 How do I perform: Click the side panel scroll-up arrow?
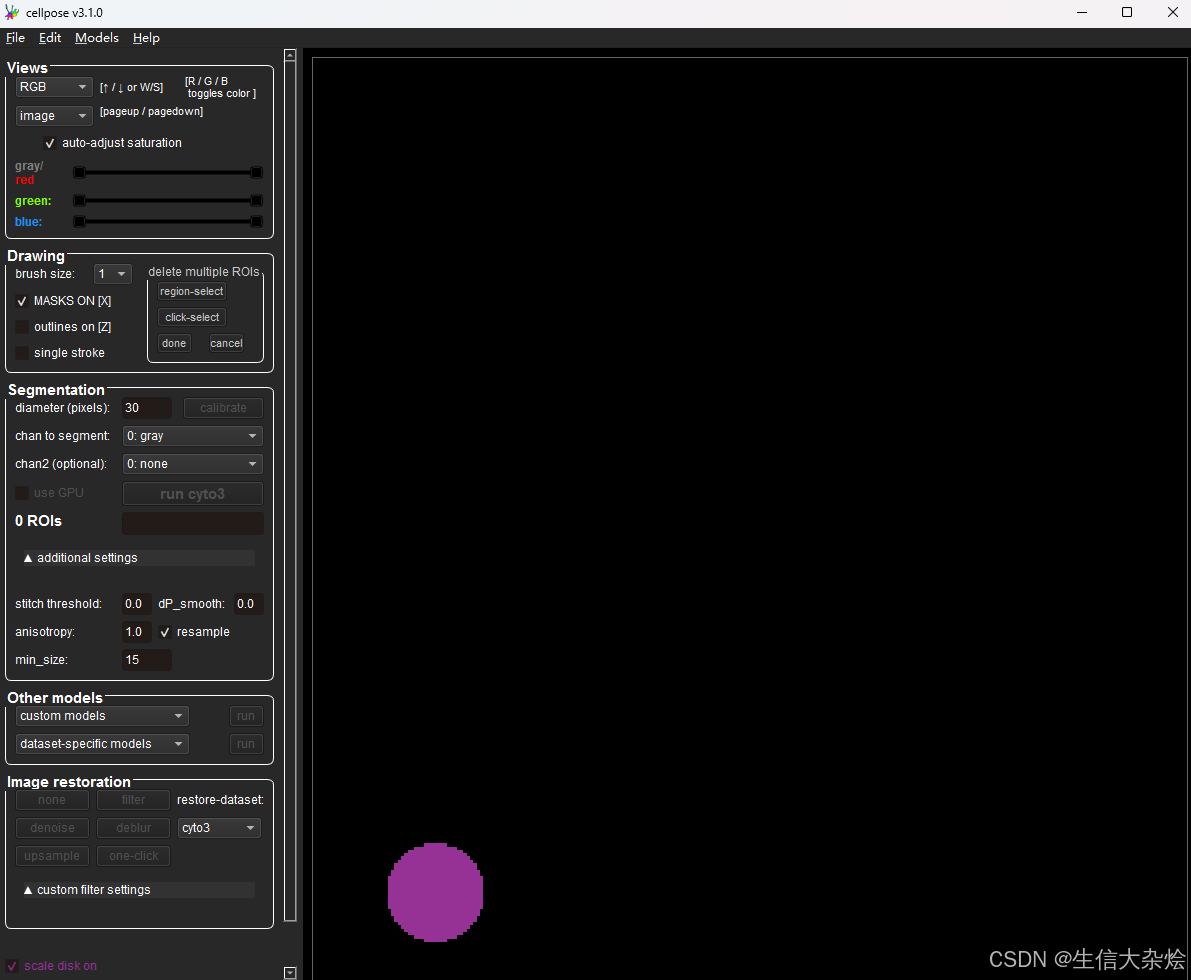[x=290, y=55]
